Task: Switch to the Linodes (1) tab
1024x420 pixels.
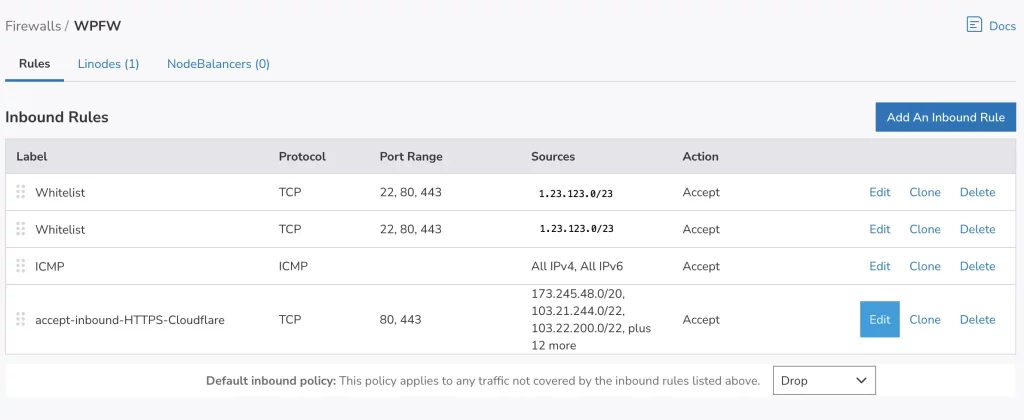Action: [108, 64]
